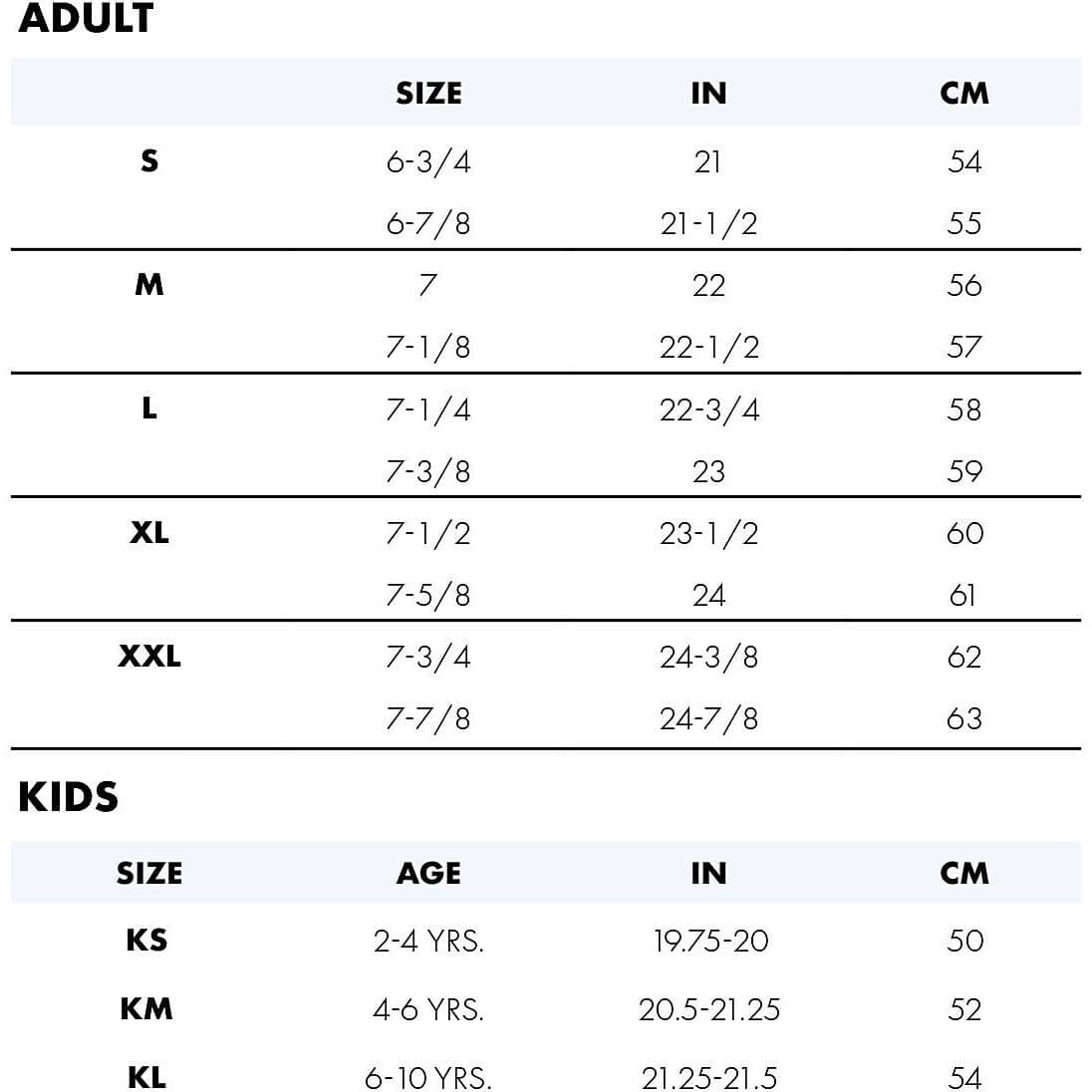Click the L label in adult table
Screen dimensions: 1092x1092
coord(148,409)
